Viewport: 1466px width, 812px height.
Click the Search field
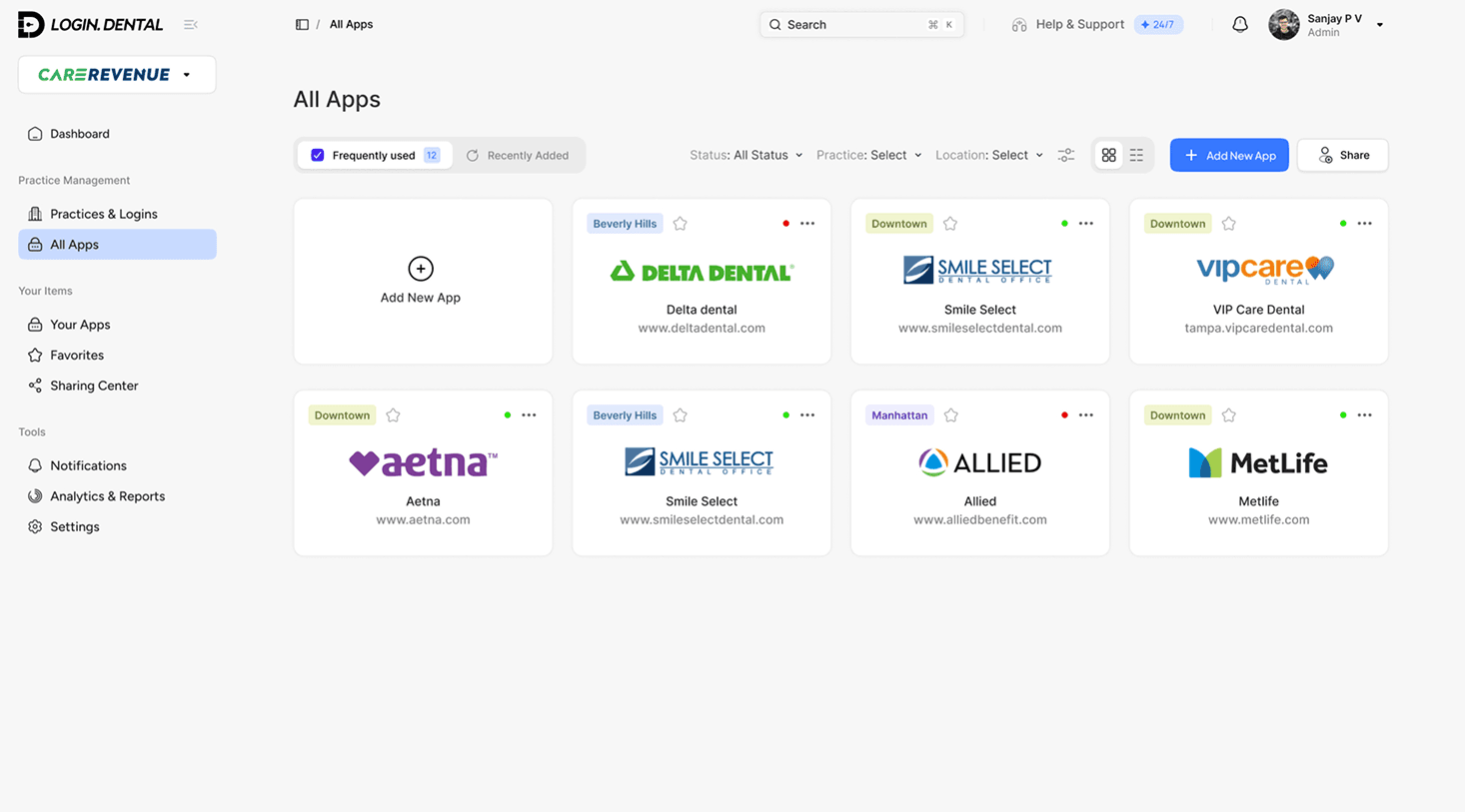(x=861, y=24)
